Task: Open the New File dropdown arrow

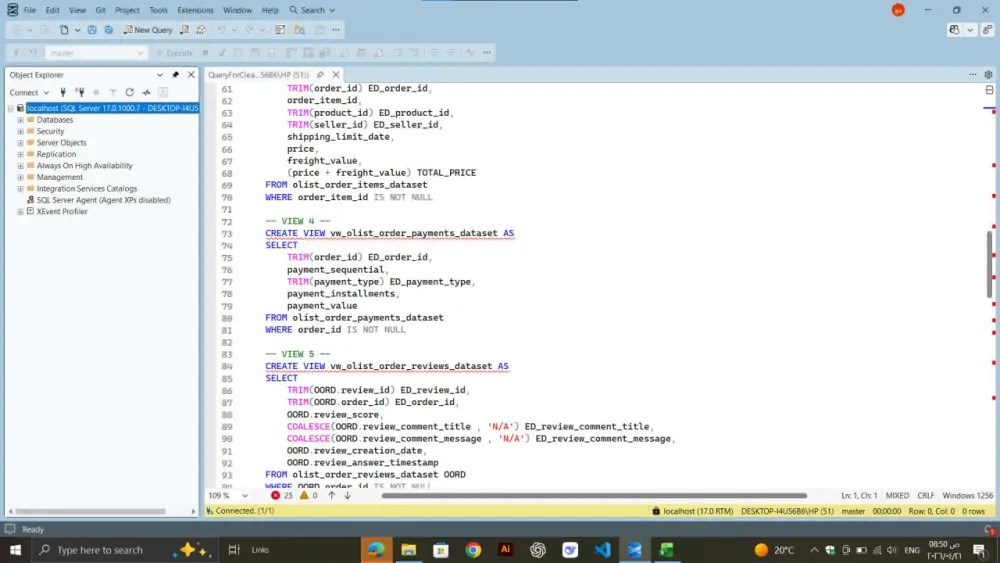Action: pyautogui.click(x=77, y=30)
